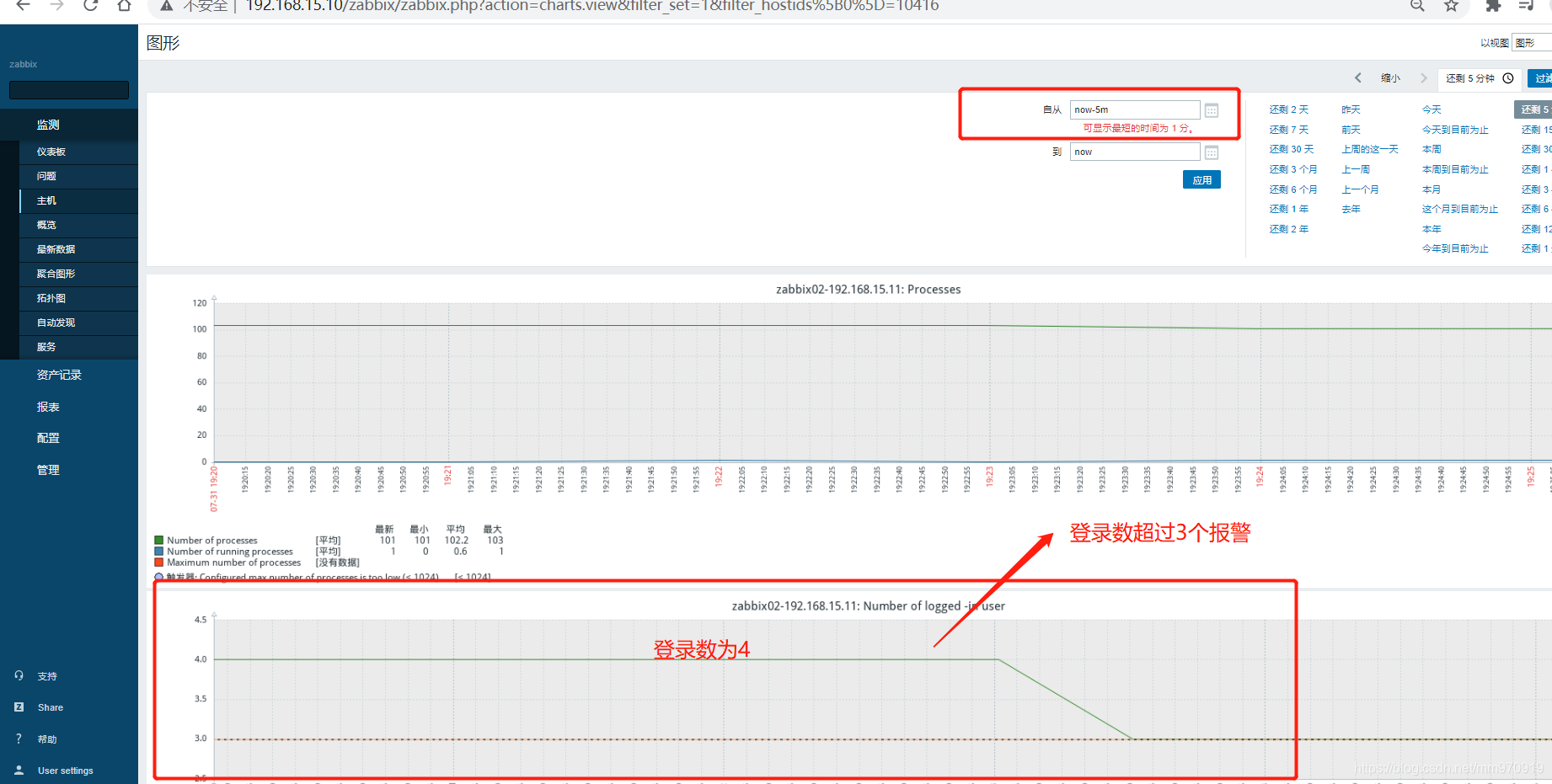The height and width of the screenshot is (784, 1552).
Task: Select the 今天到目前为止 range
Action: [x=1455, y=130]
